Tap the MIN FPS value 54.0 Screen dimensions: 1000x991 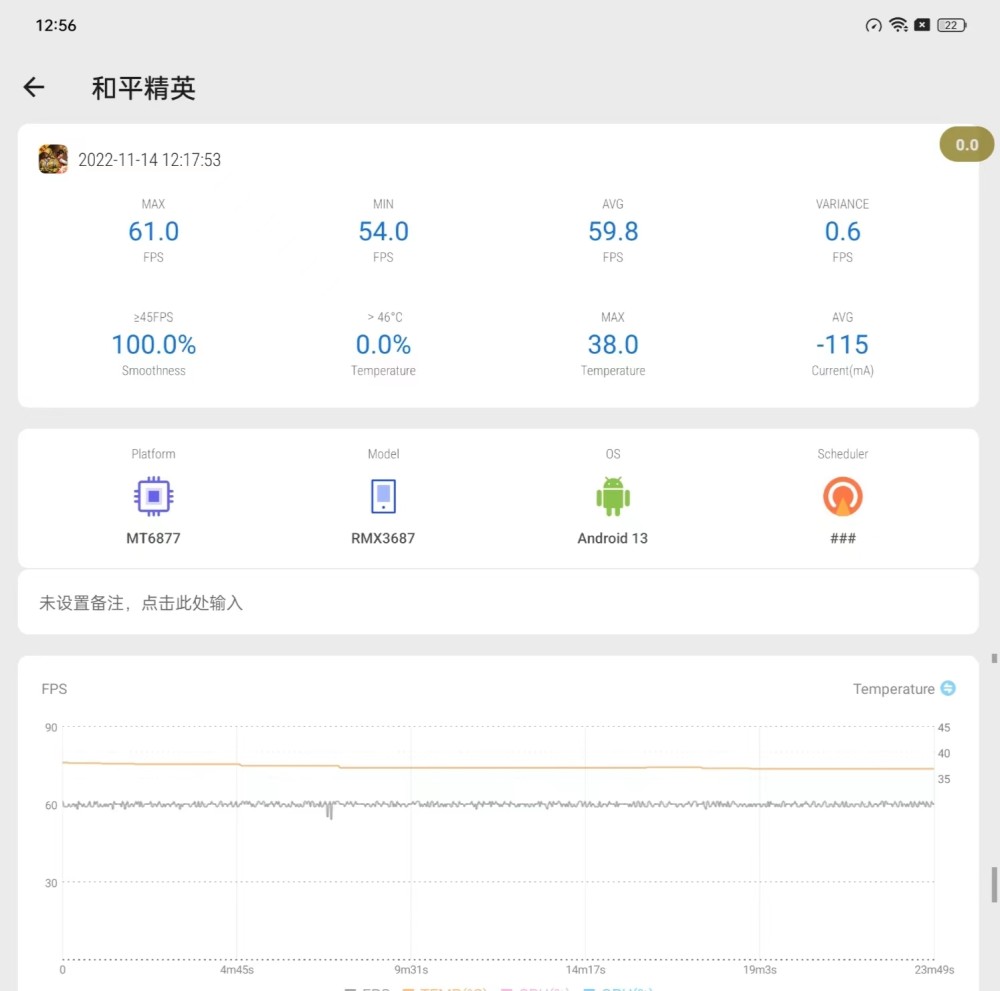[383, 231]
